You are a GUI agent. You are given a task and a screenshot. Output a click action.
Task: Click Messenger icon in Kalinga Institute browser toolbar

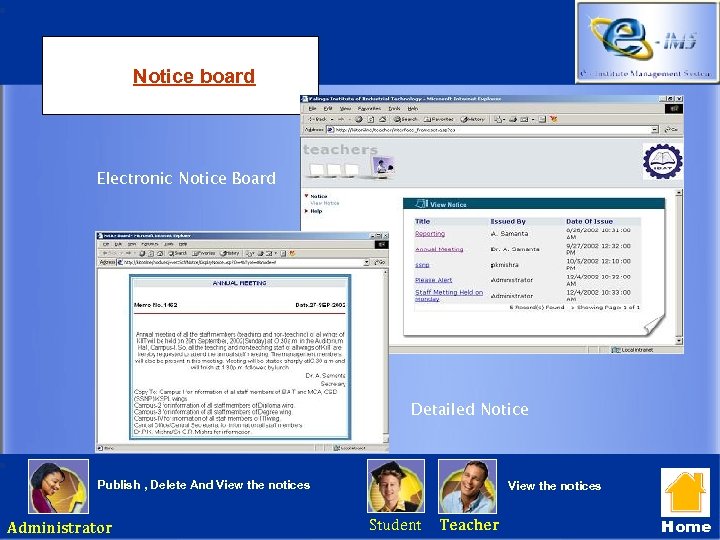[x=554, y=119]
